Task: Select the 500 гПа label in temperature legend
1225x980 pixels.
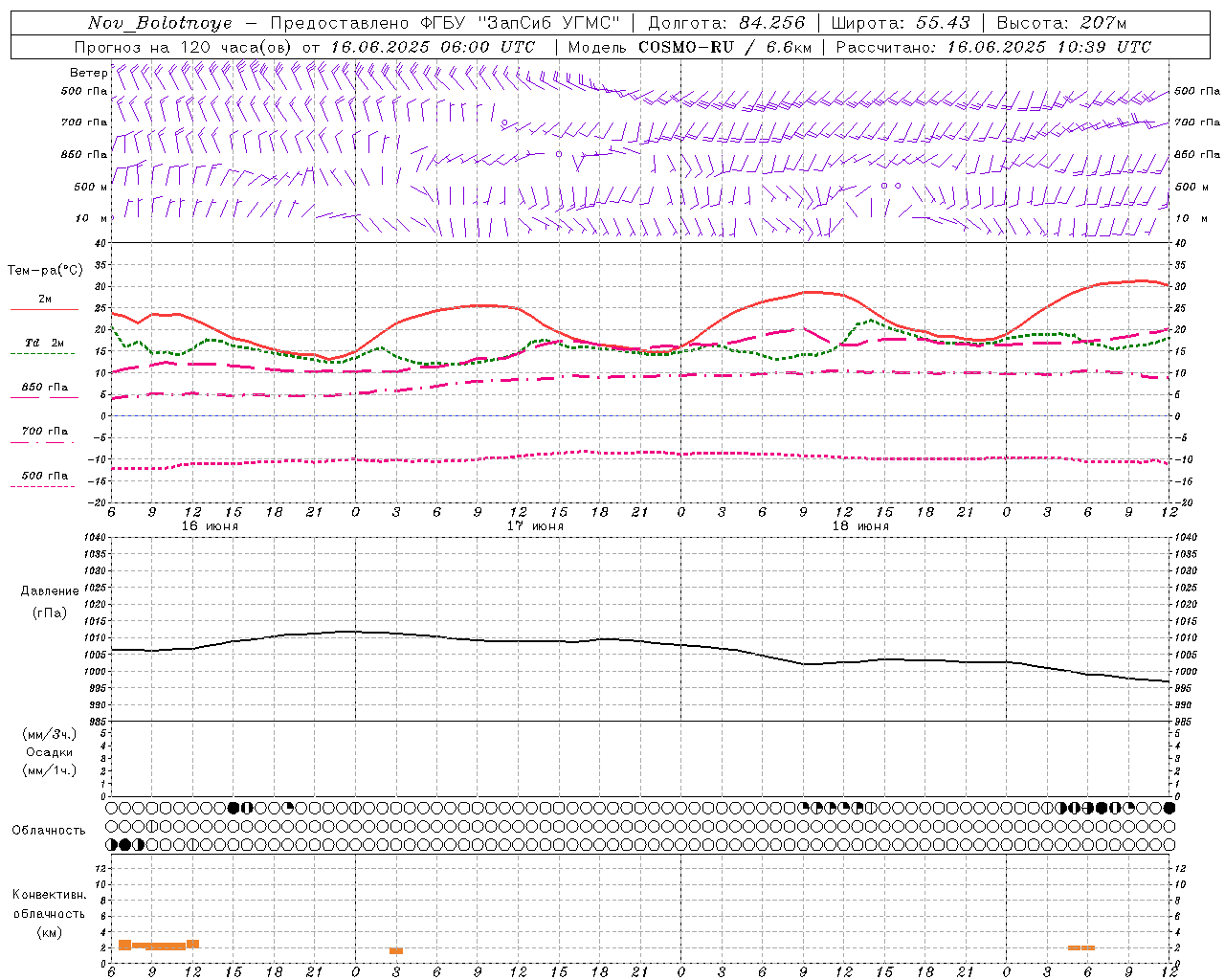Action: tap(45, 476)
